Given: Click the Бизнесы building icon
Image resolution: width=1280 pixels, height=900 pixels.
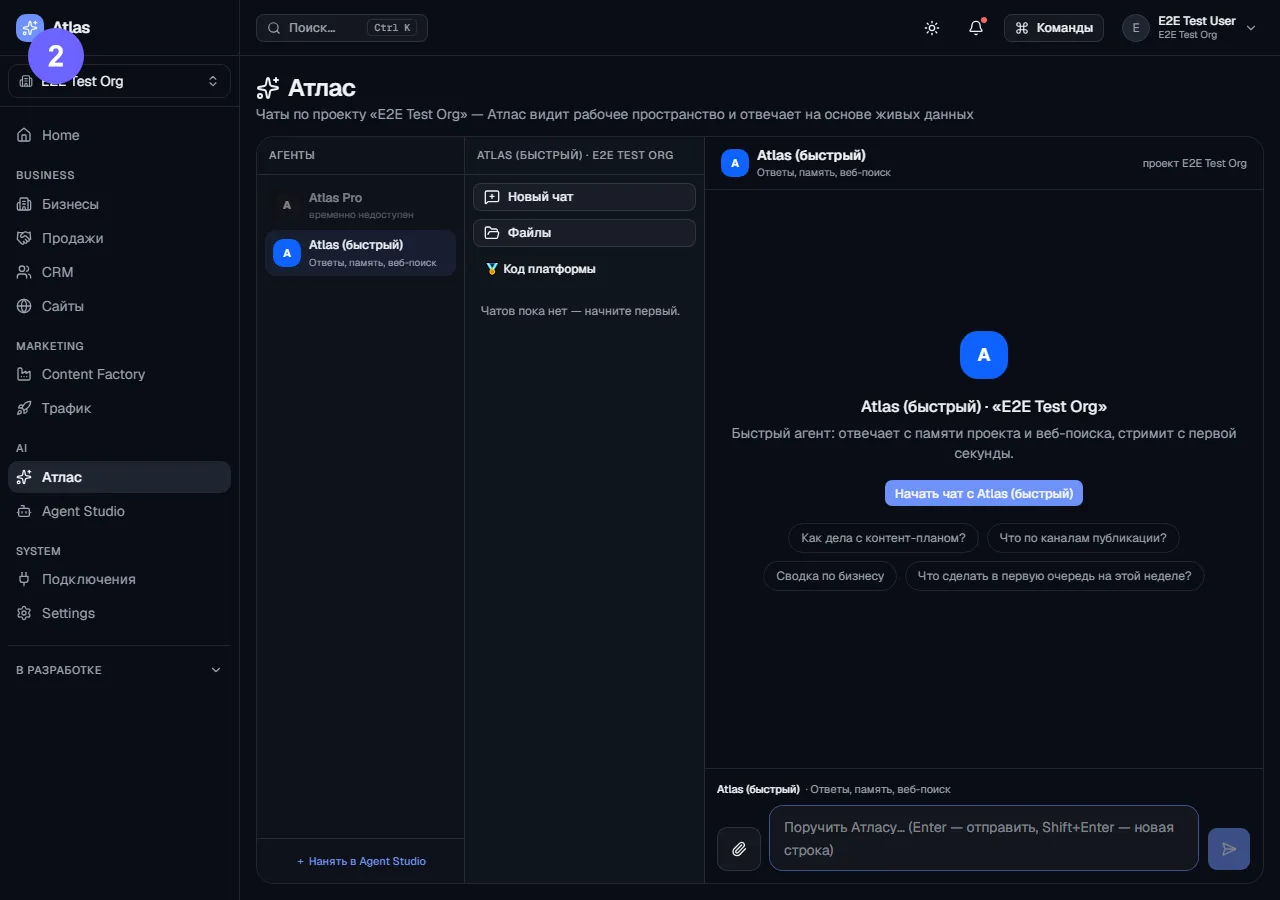Looking at the screenshot, I should click(24, 204).
